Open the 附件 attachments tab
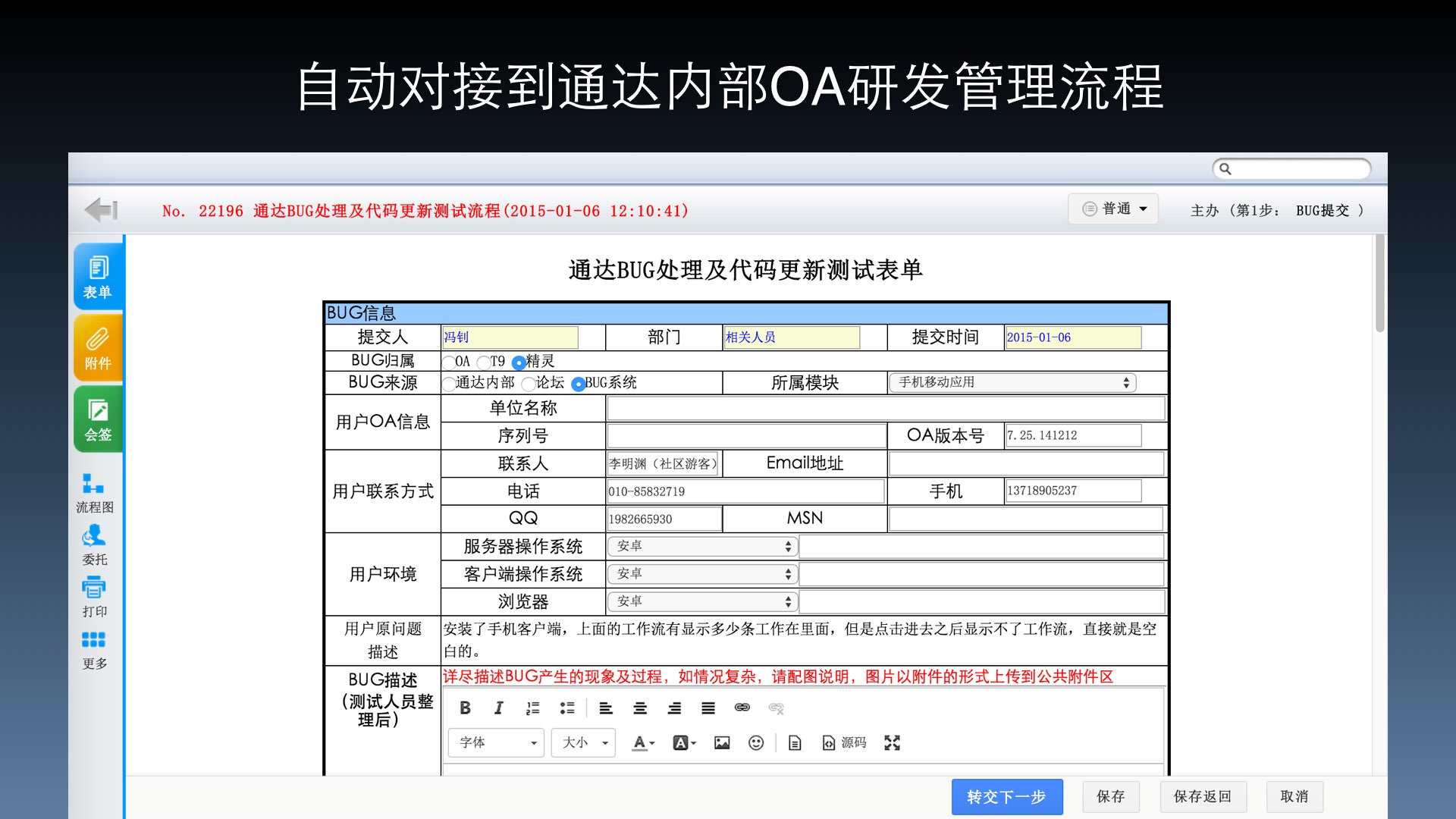 [98, 347]
